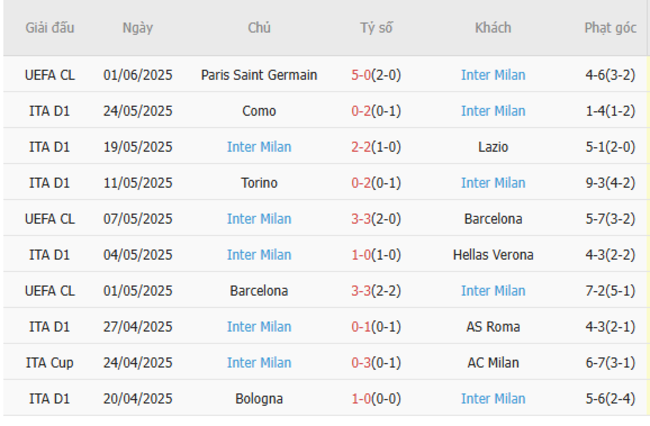Click Barcelona in the 07/05/2025 row
The height and width of the screenshot is (426, 650).
tap(493, 219)
